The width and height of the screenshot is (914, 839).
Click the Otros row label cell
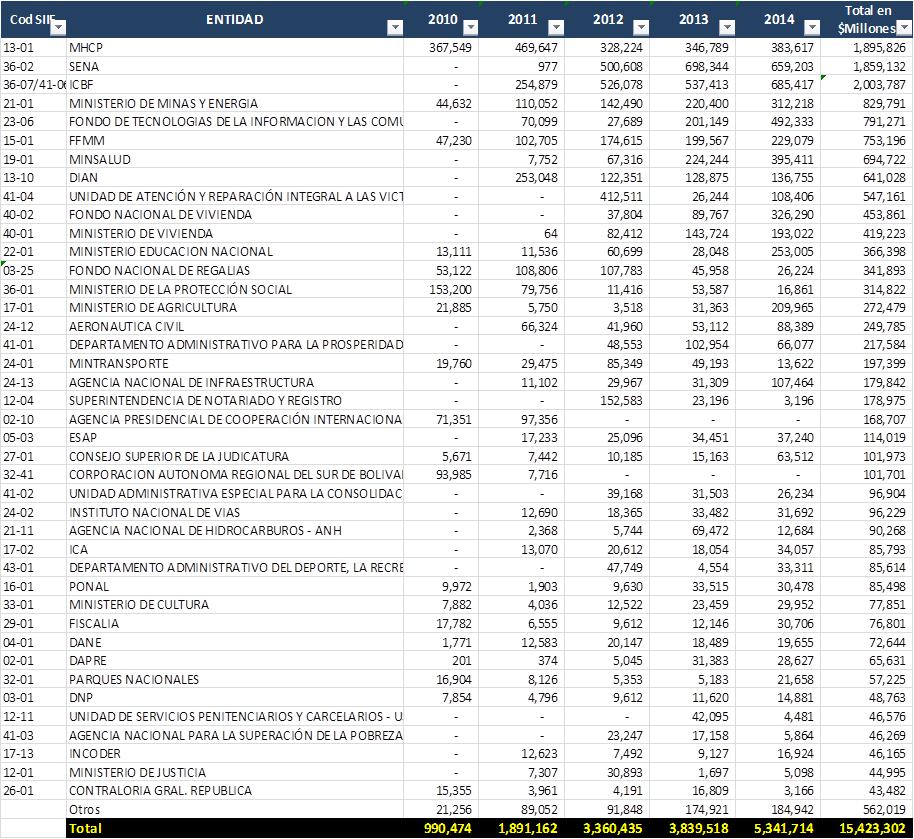[x=234, y=809]
